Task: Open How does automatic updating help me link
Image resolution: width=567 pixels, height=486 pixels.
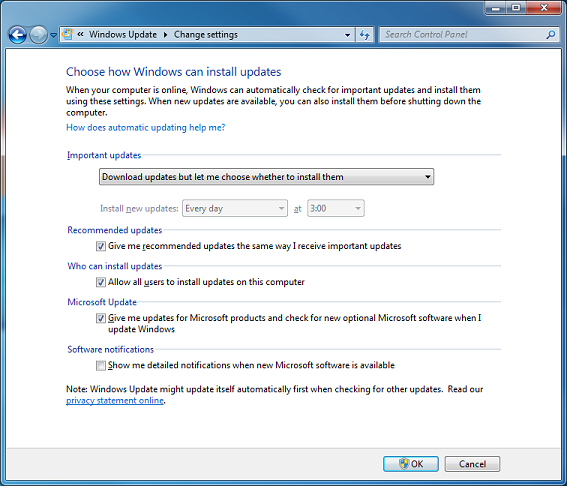Action: (145, 127)
